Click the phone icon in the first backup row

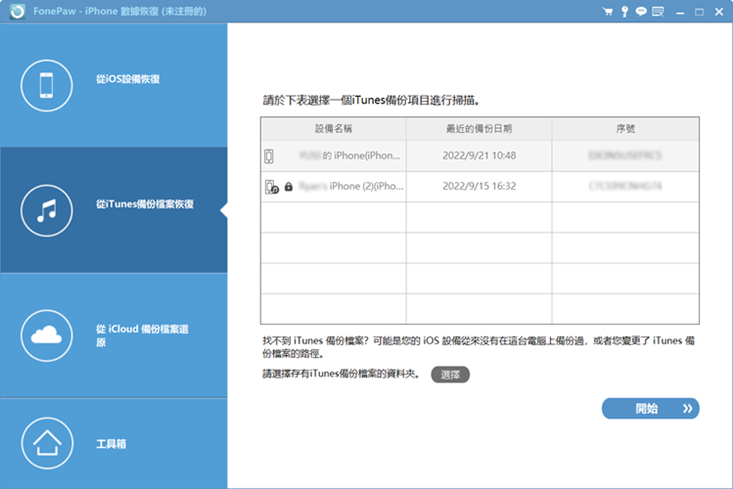pos(269,156)
